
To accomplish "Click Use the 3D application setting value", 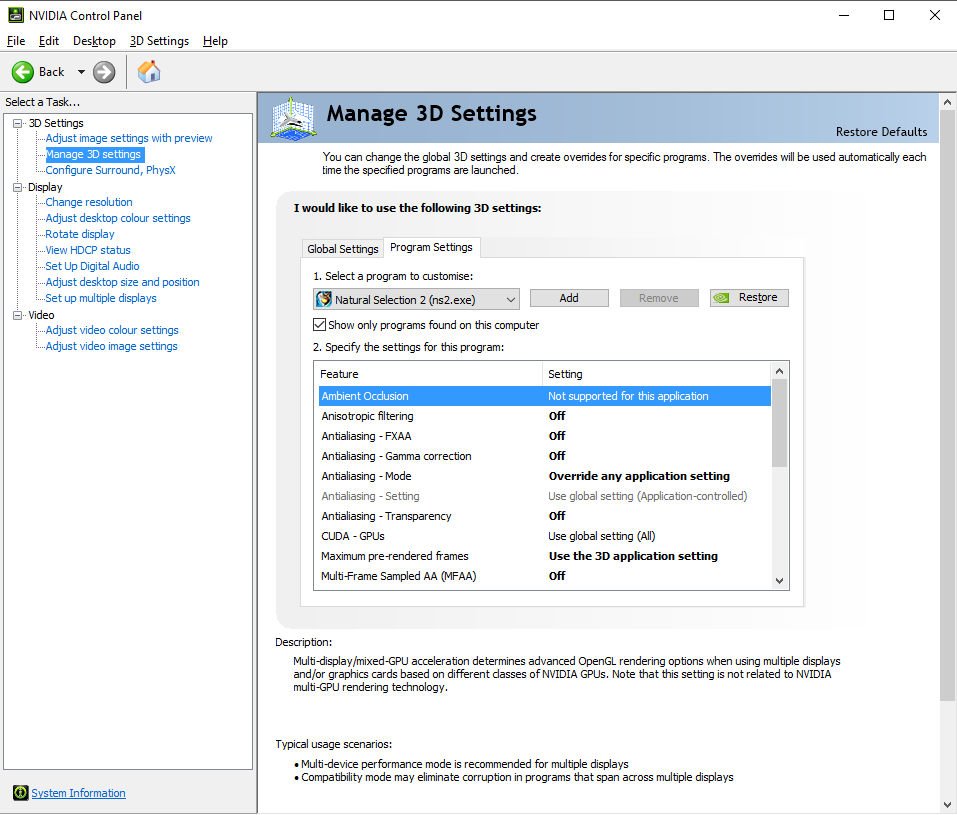I will pyautogui.click(x=633, y=556).
